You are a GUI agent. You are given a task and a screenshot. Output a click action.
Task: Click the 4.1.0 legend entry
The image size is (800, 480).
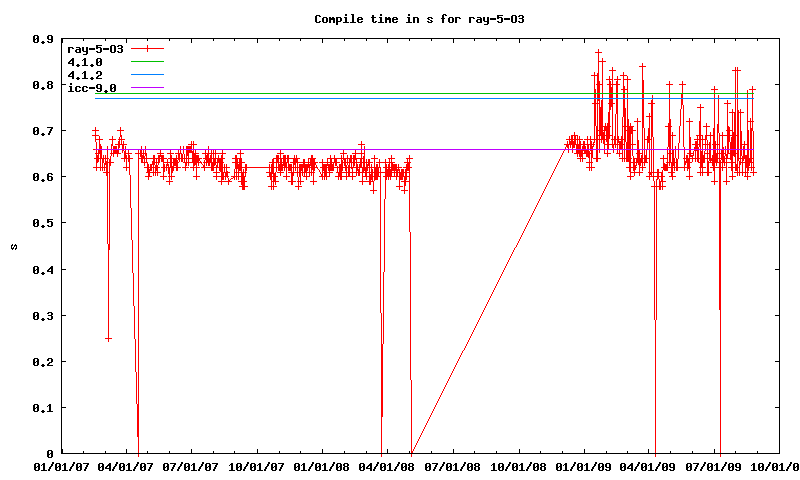(x=85, y=62)
